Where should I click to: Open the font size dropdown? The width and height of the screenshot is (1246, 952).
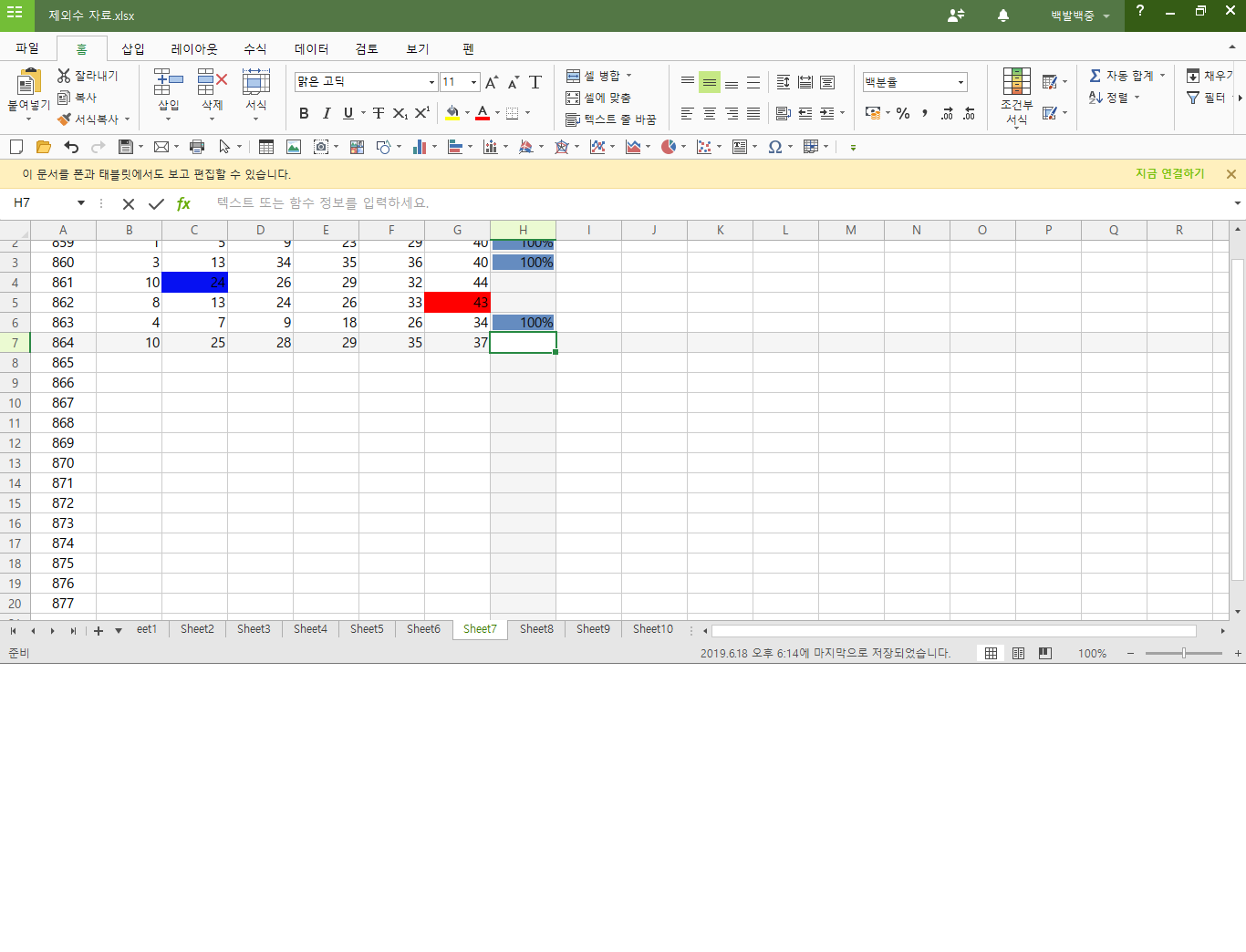[473, 82]
